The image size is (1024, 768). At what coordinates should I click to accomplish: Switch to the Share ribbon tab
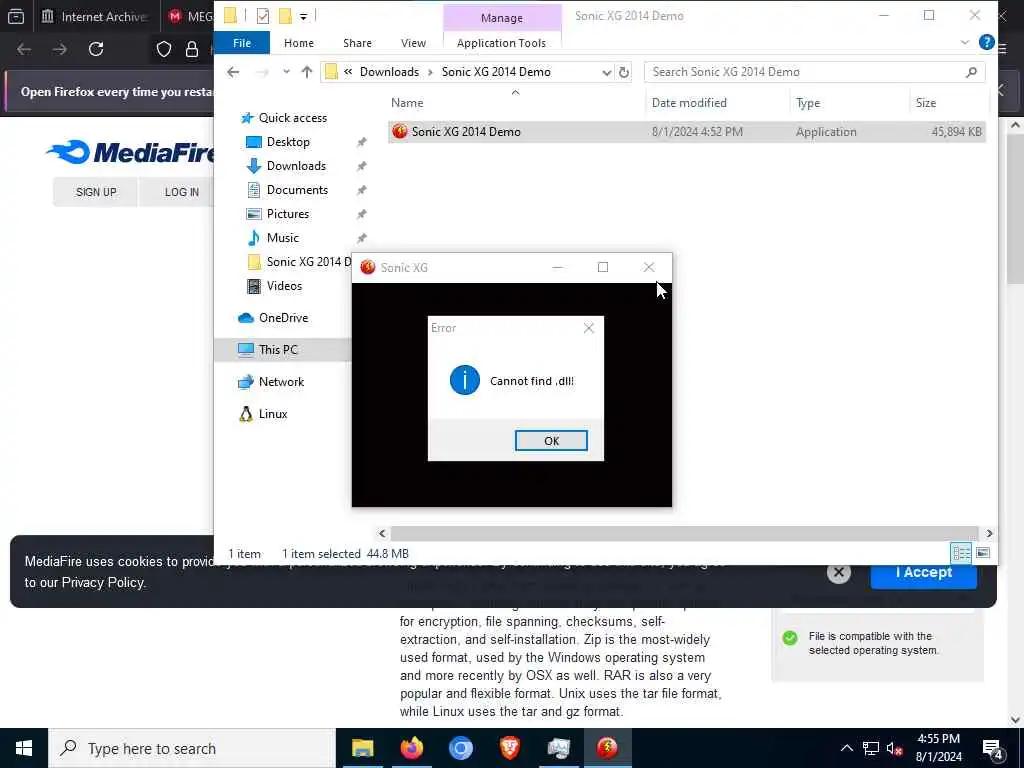click(357, 43)
